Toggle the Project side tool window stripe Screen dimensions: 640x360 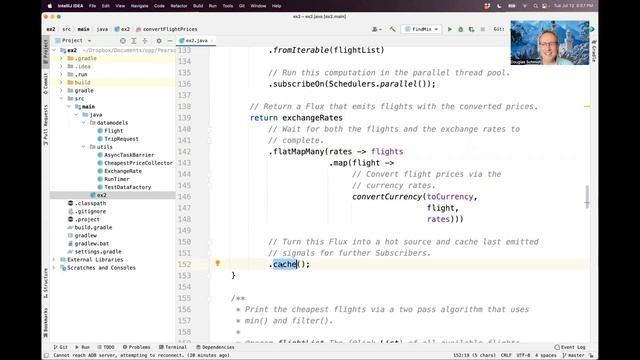tap(46, 51)
